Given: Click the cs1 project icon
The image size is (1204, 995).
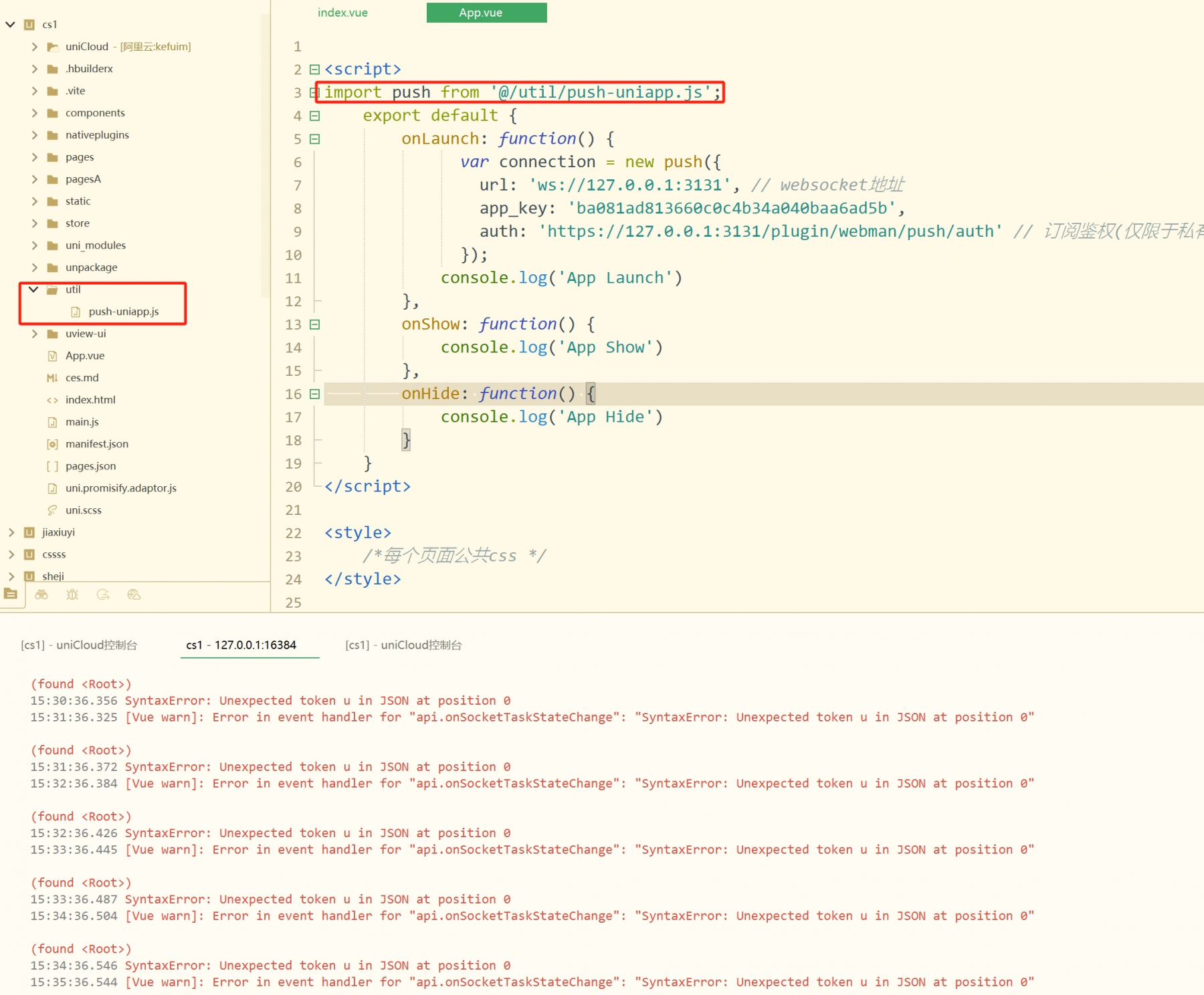Looking at the screenshot, I should (29, 25).
